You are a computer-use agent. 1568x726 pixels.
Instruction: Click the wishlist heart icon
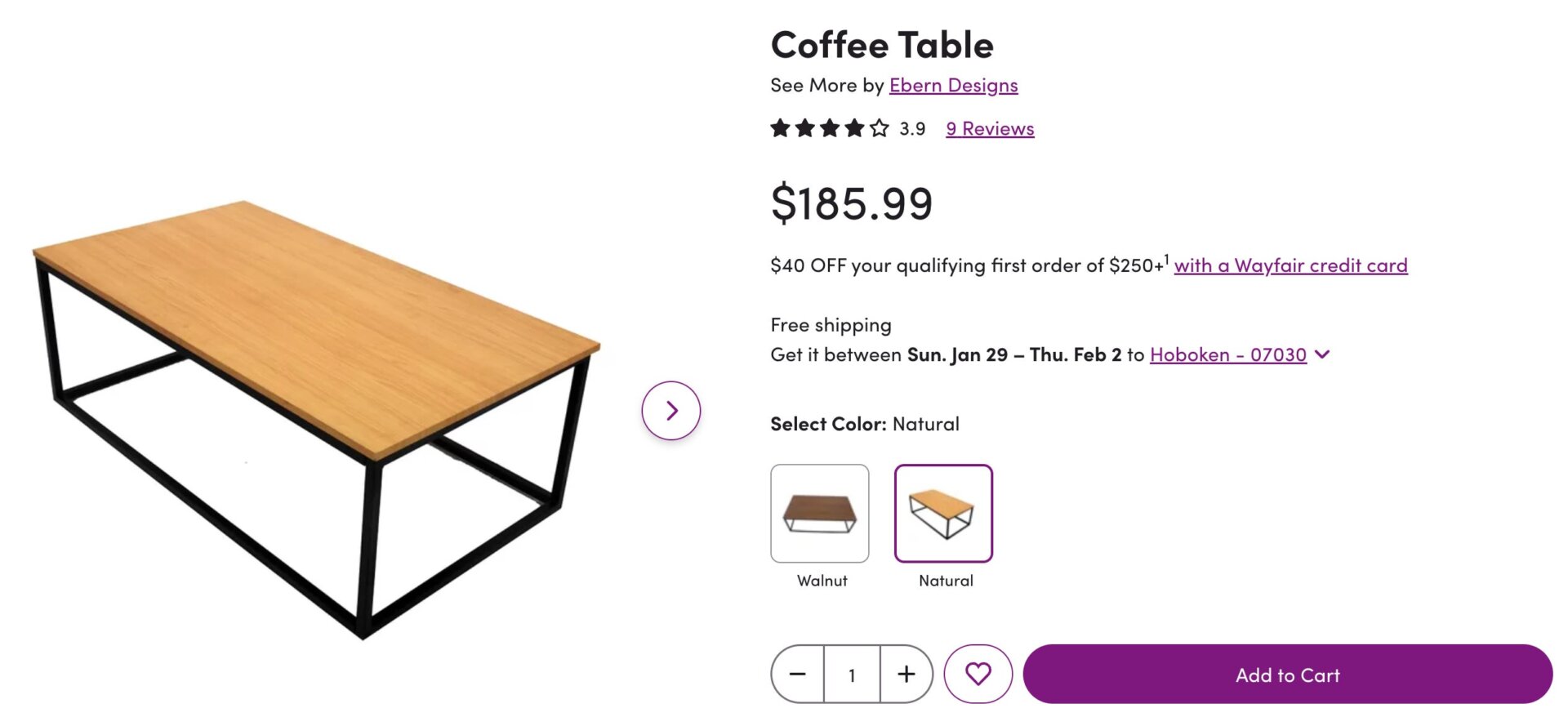978,674
